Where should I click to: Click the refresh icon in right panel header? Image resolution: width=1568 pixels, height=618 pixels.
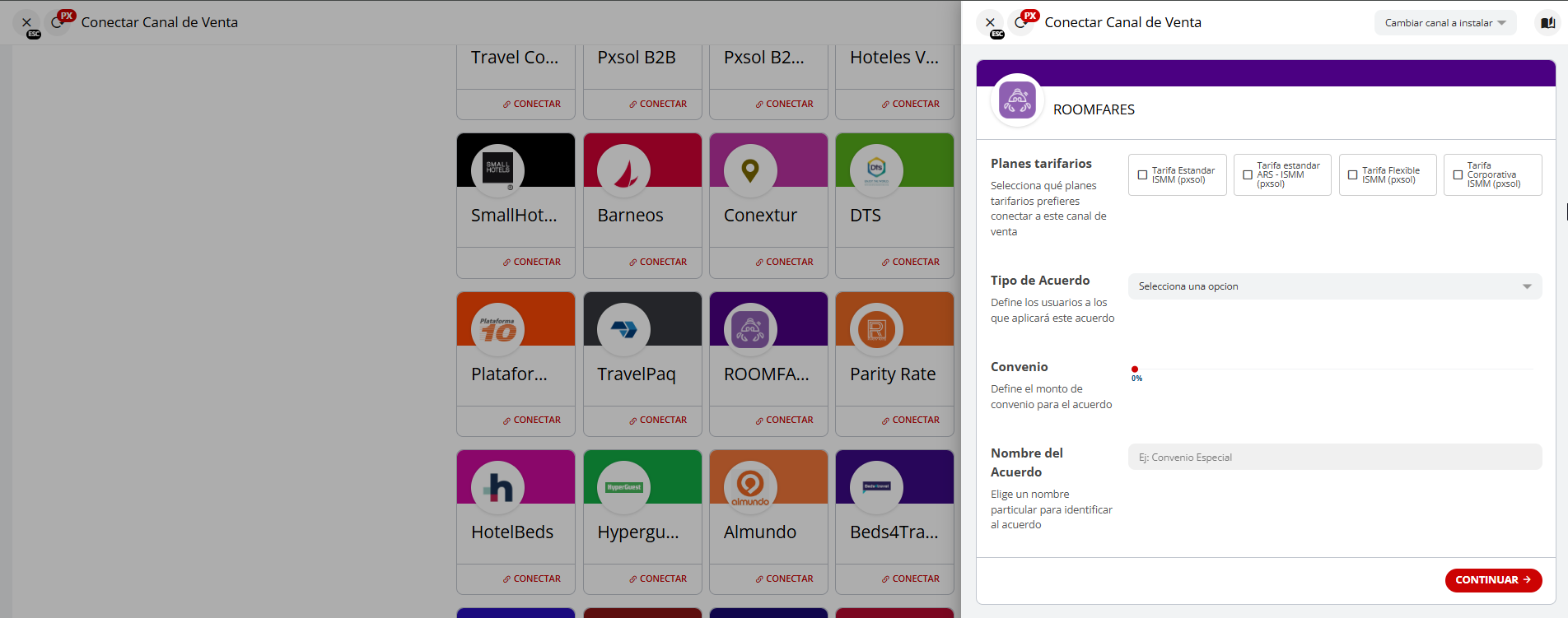[1020, 23]
